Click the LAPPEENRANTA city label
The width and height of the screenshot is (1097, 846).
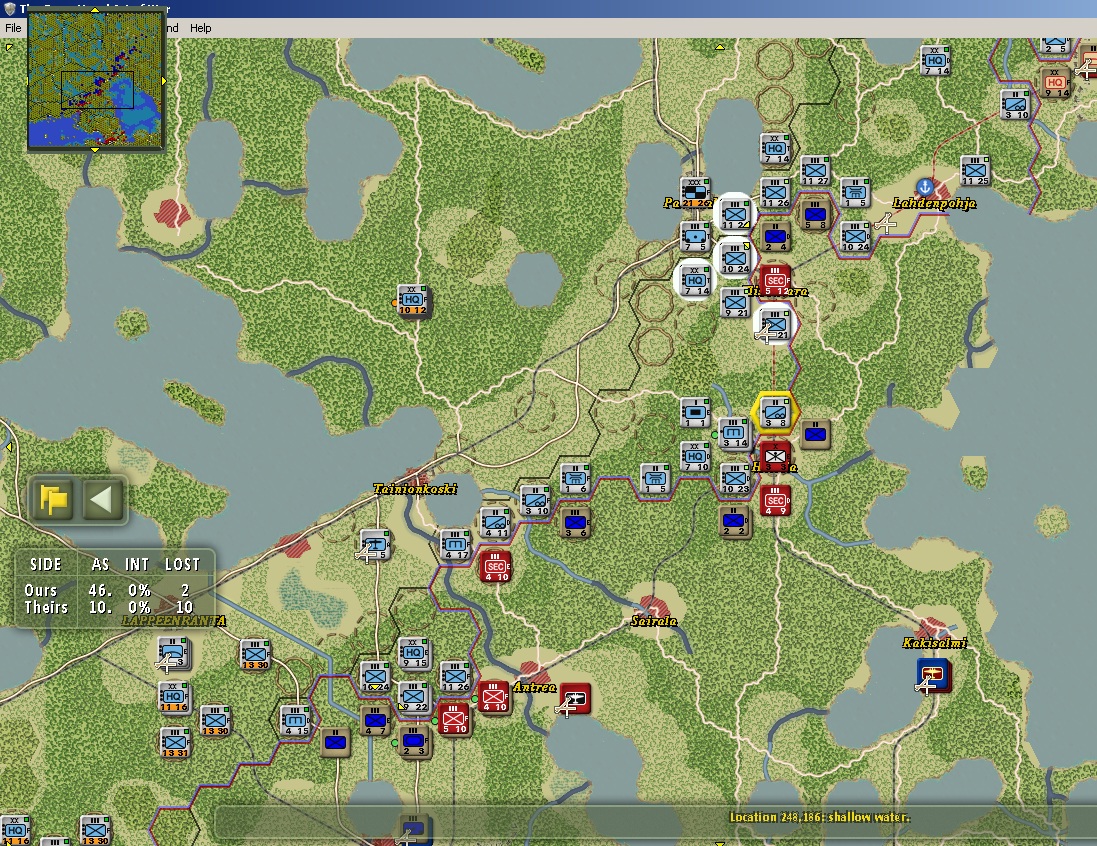tap(174, 621)
